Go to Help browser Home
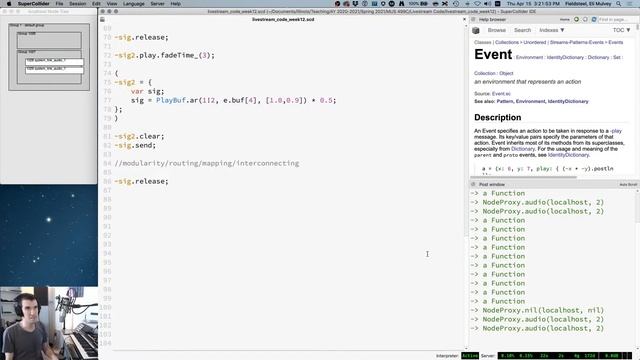This screenshot has width=640, height=360. click(x=564, y=20)
